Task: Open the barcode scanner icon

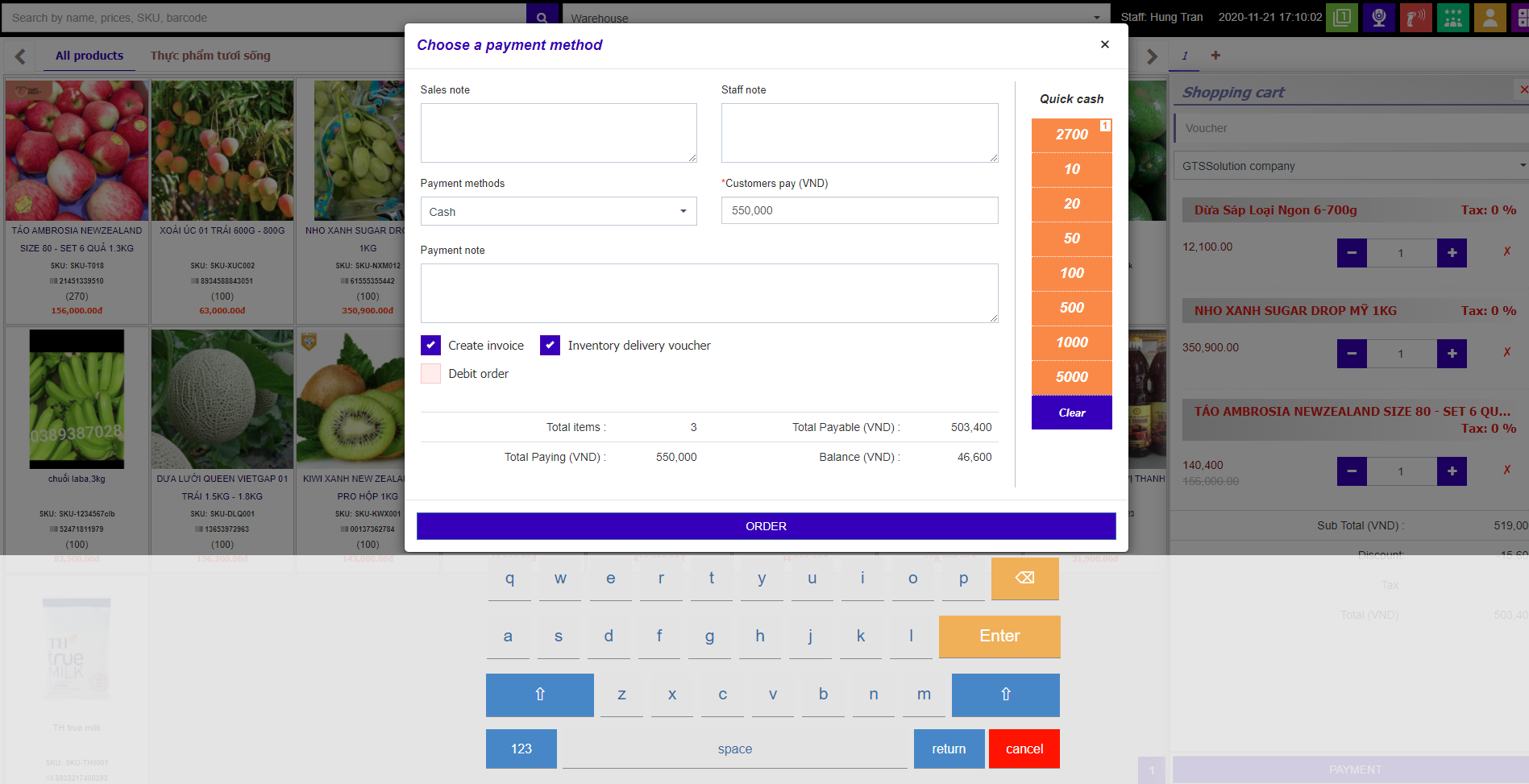Action: click(1415, 17)
